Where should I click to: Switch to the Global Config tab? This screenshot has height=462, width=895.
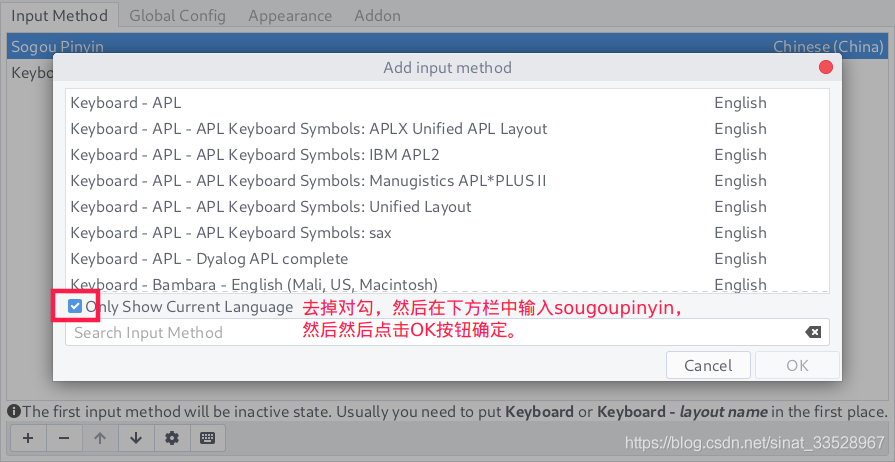[x=177, y=15]
